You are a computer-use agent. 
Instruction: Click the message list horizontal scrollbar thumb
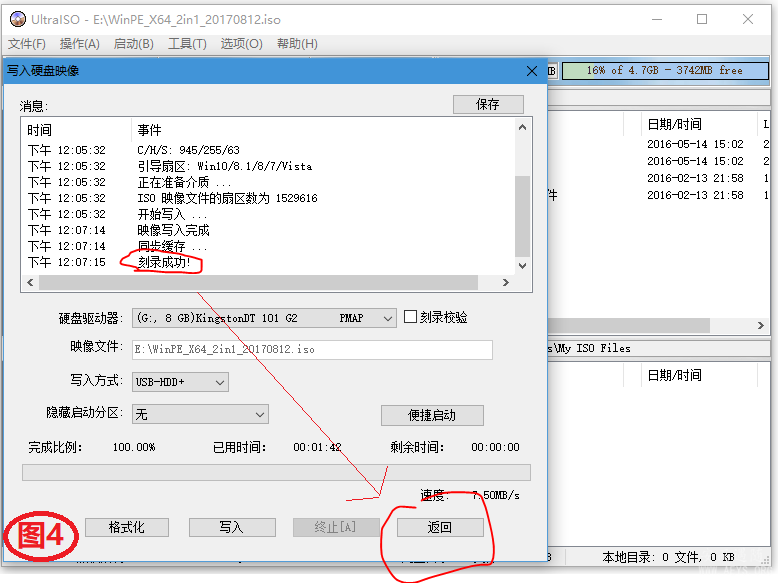[x=258, y=282]
